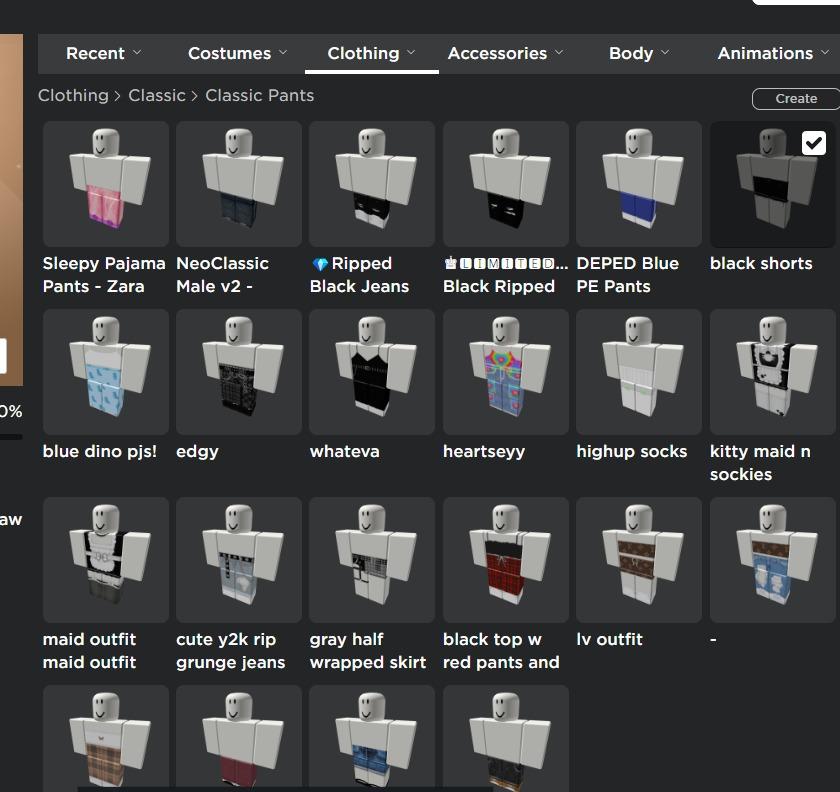Choose the NeoClassic Male v2 pants
840x792 pixels.
pos(238,184)
